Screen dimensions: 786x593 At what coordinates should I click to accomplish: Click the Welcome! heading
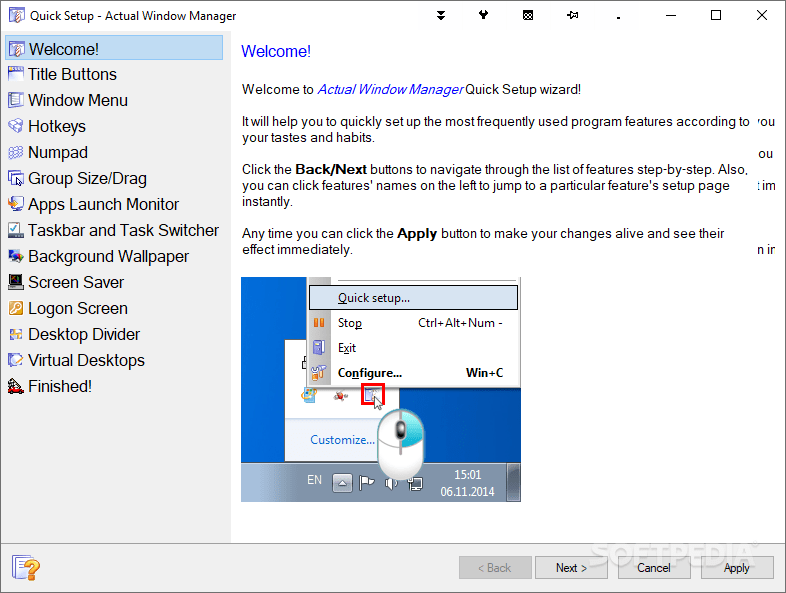pos(276,51)
